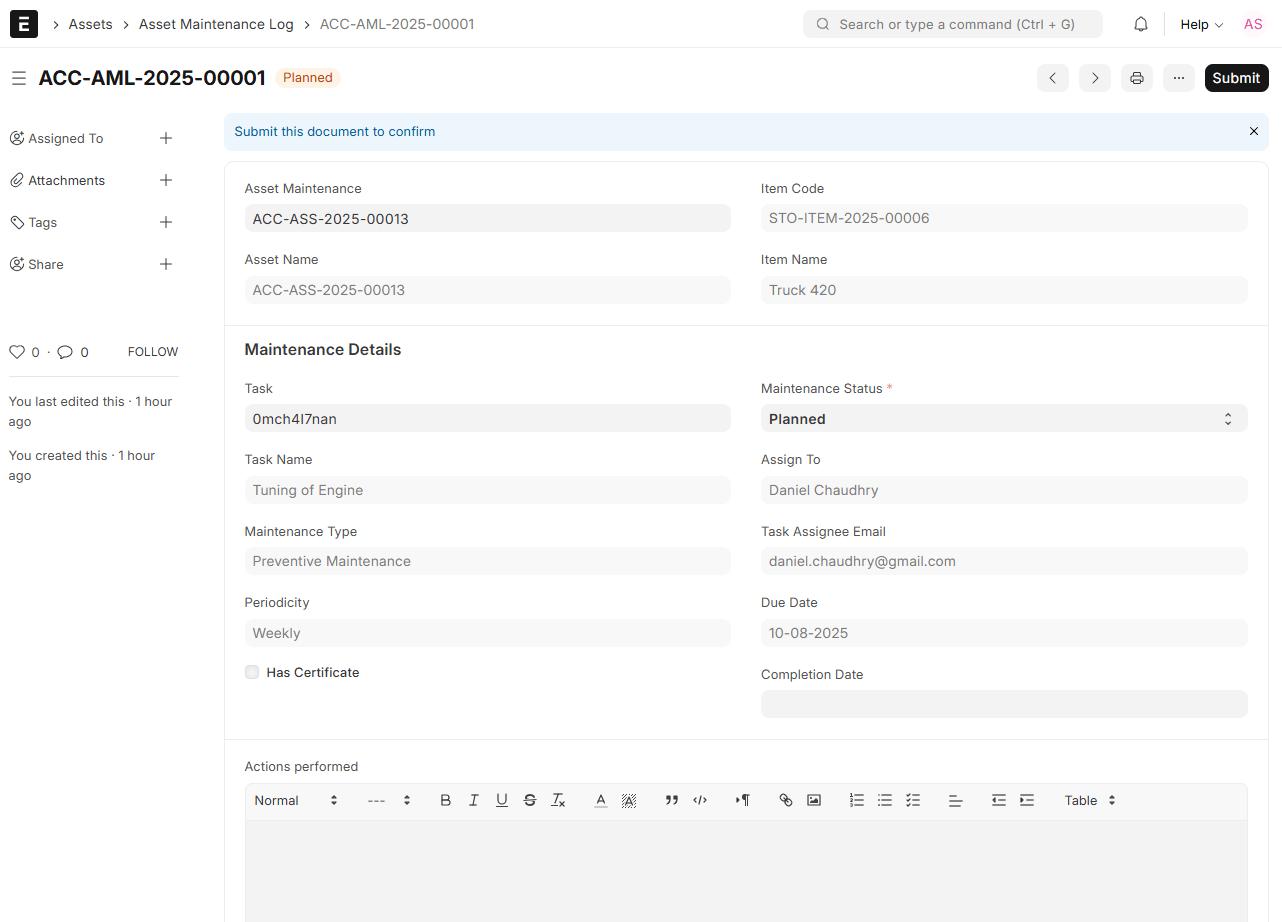The width and height of the screenshot is (1282, 922).
Task: Open the Maintenance Status dropdown
Action: point(1004,419)
